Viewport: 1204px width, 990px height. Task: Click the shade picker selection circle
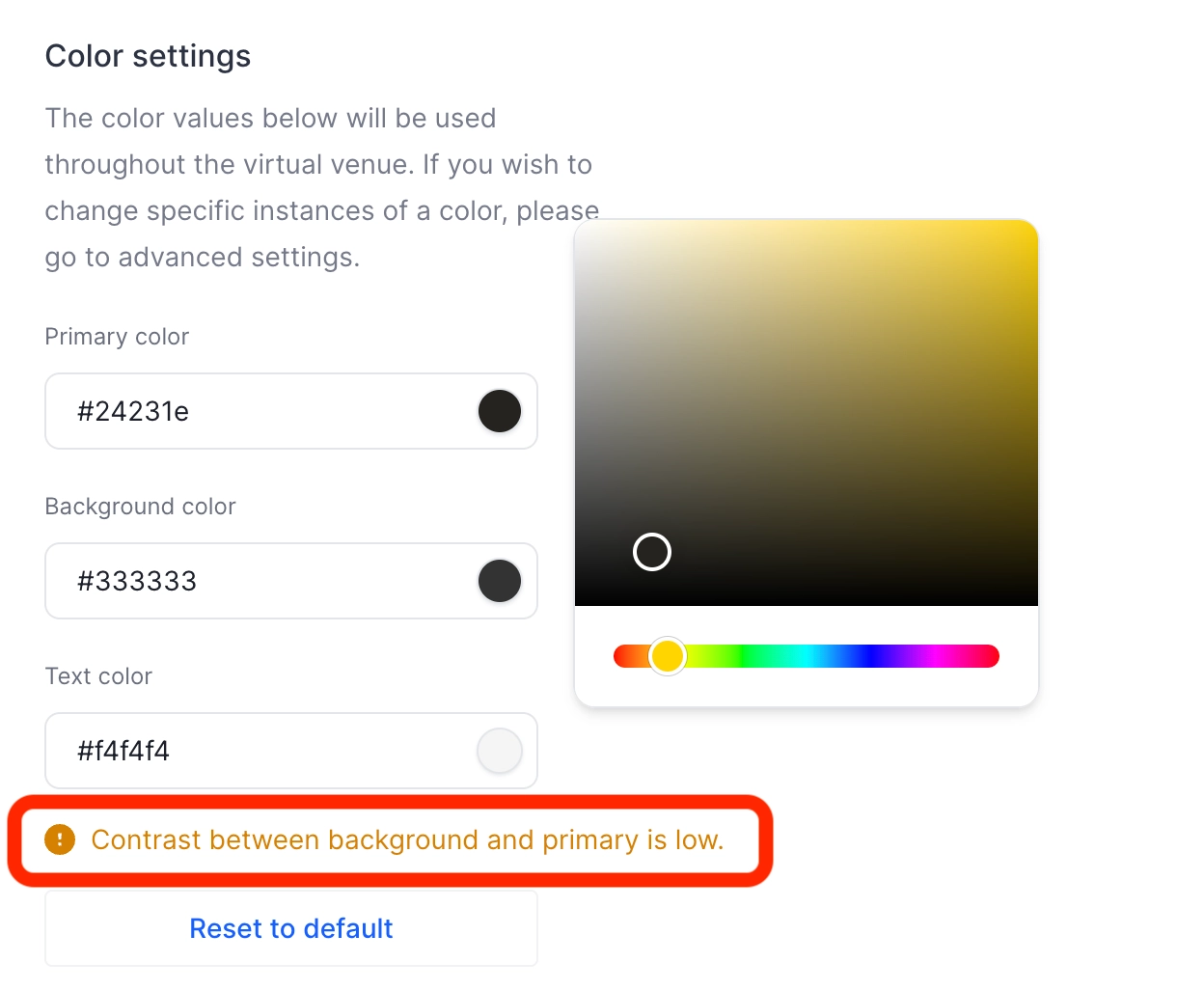click(x=651, y=551)
